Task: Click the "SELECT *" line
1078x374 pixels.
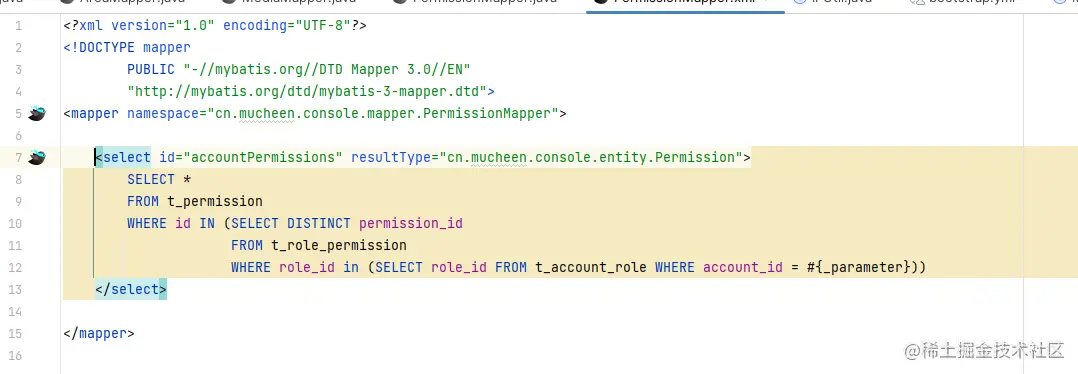Action: point(159,179)
